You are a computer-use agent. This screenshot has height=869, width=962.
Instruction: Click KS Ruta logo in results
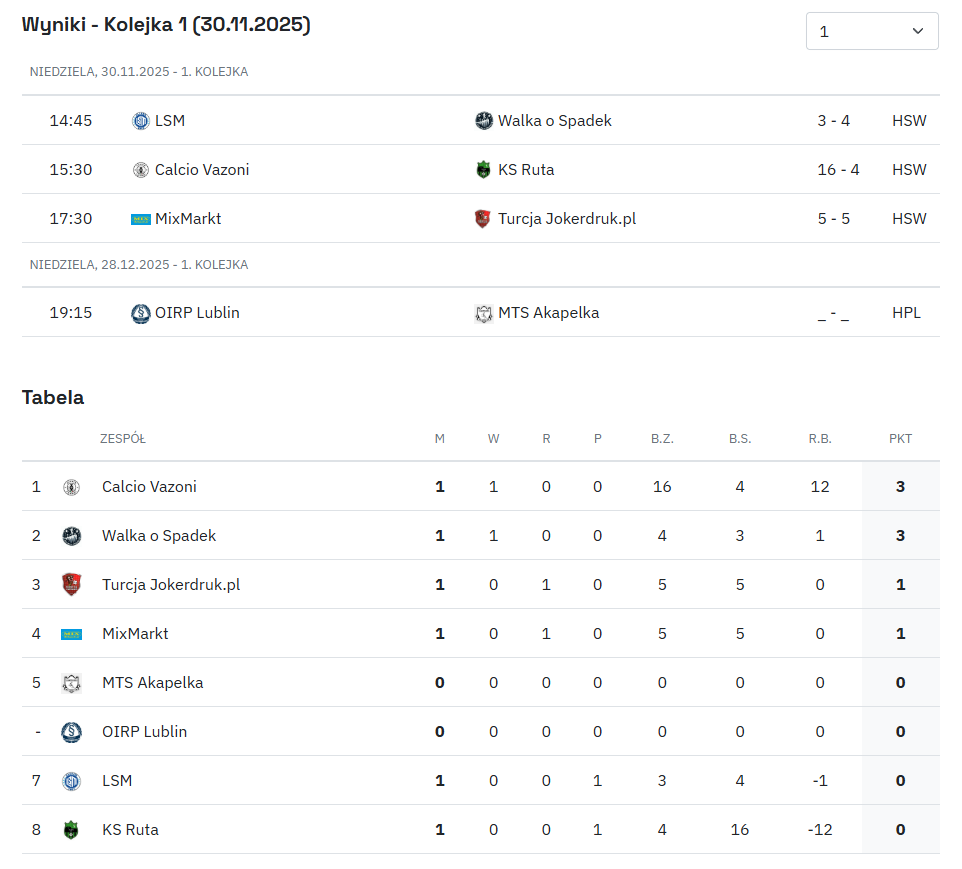pos(484,170)
